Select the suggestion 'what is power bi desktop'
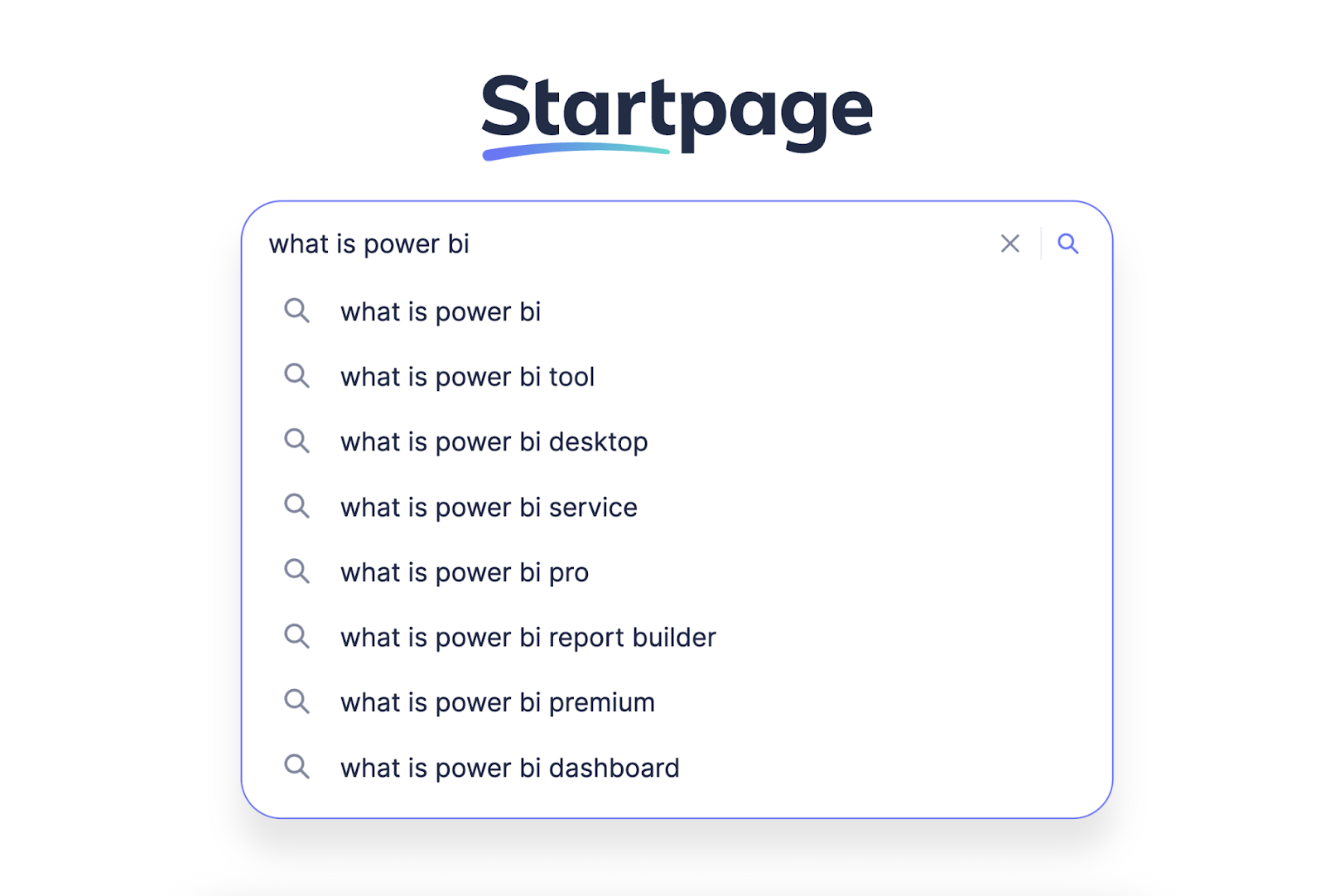Screen dimensions: 1325x896 point(493,441)
